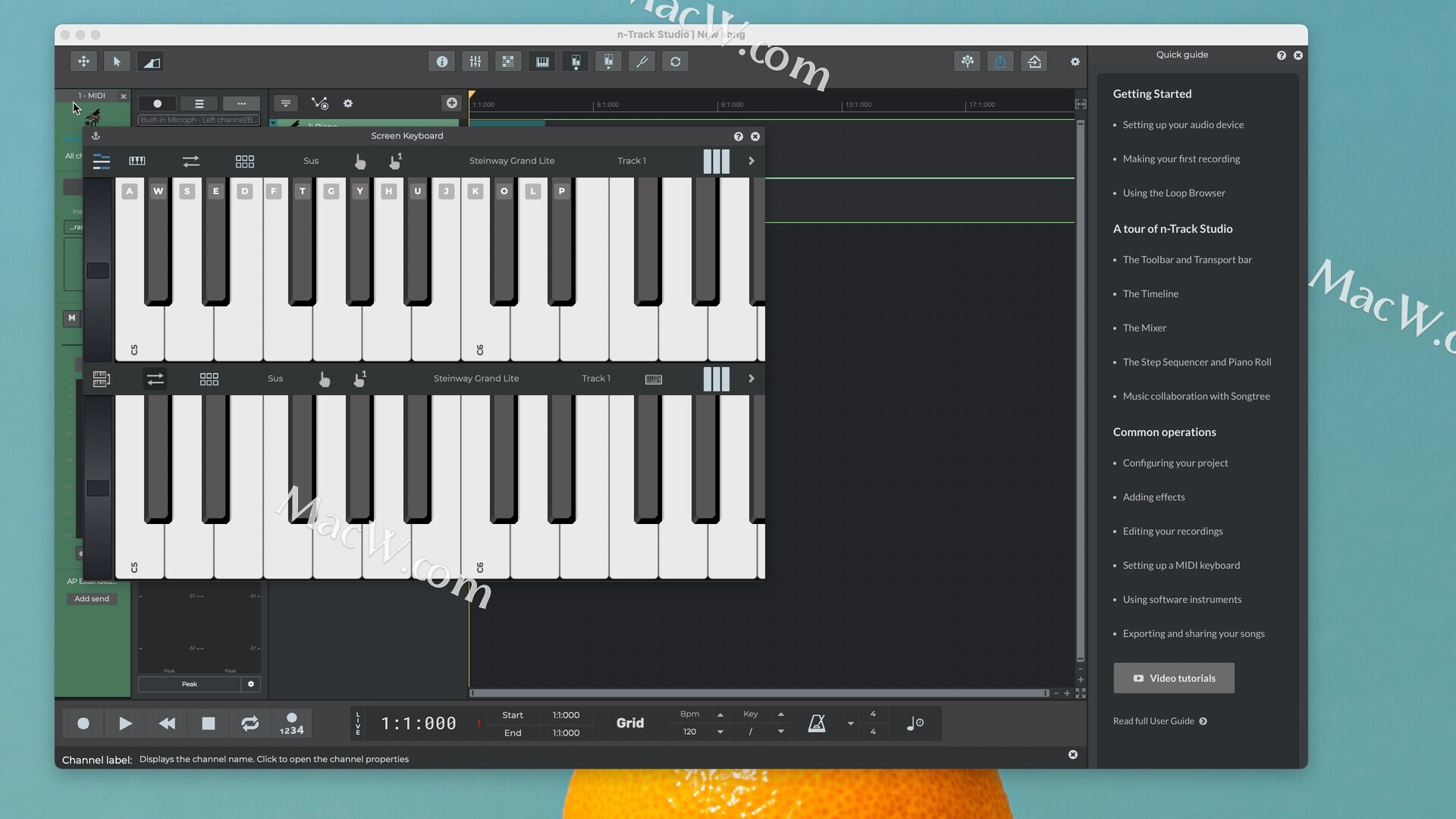Select the 1 - MIDI channel tab
Image resolution: width=1456 pixels, height=819 pixels.
(x=91, y=96)
